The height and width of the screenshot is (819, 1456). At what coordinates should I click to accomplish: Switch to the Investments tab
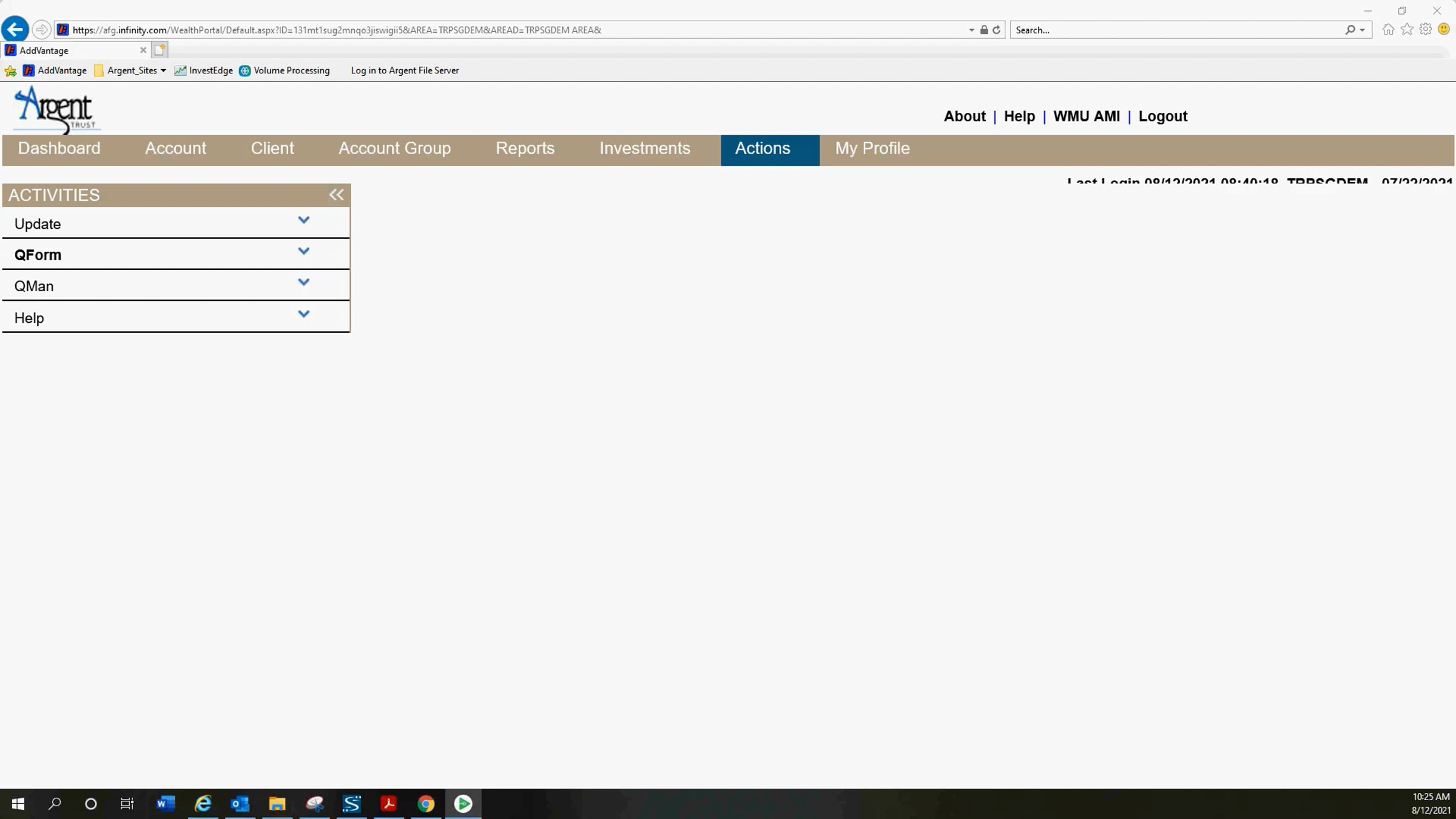(x=645, y=149)
